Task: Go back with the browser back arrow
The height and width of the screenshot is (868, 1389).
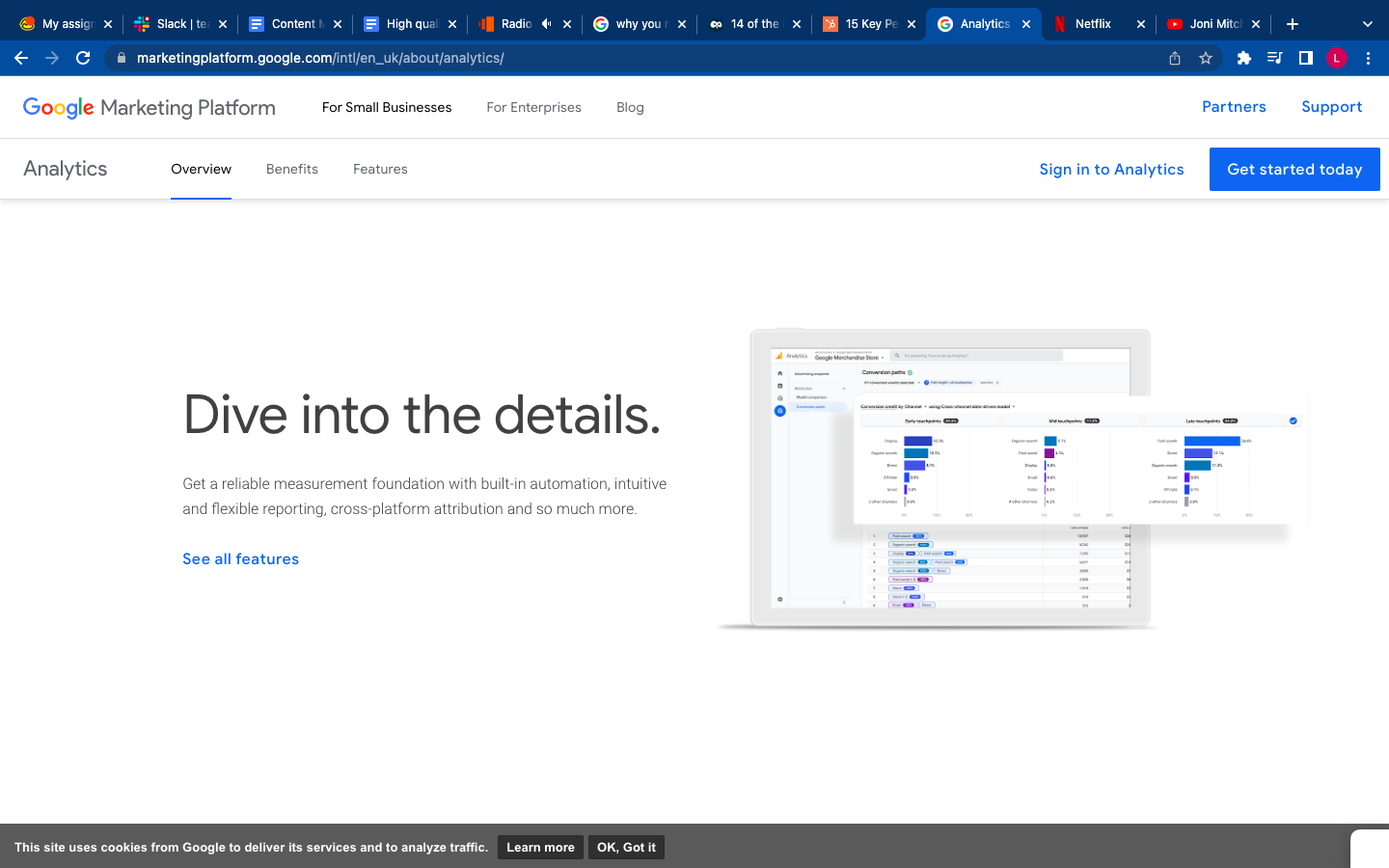Action: coord(21,58)
